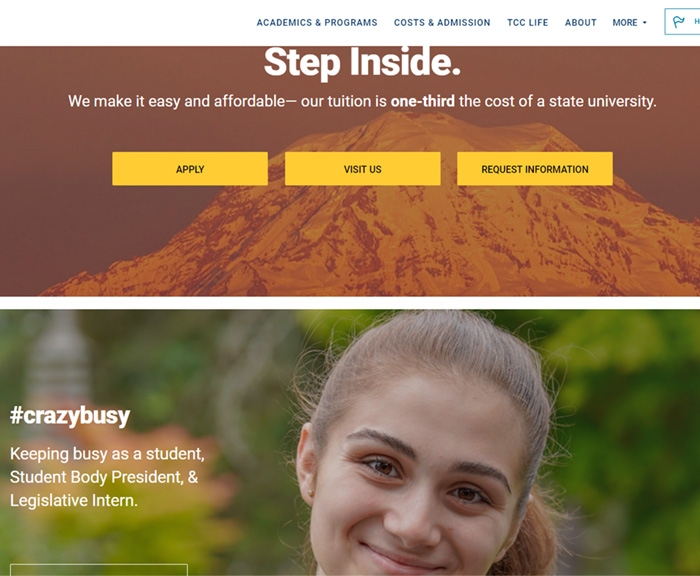Viewport: 700px width, 576px height.
Task: Expand the More dropdown menu
Action: (629, 22)
